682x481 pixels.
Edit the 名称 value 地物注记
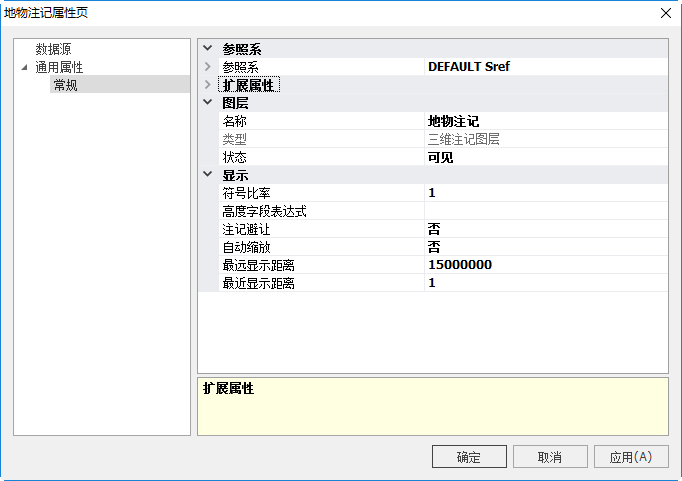(x=545, y=121)
